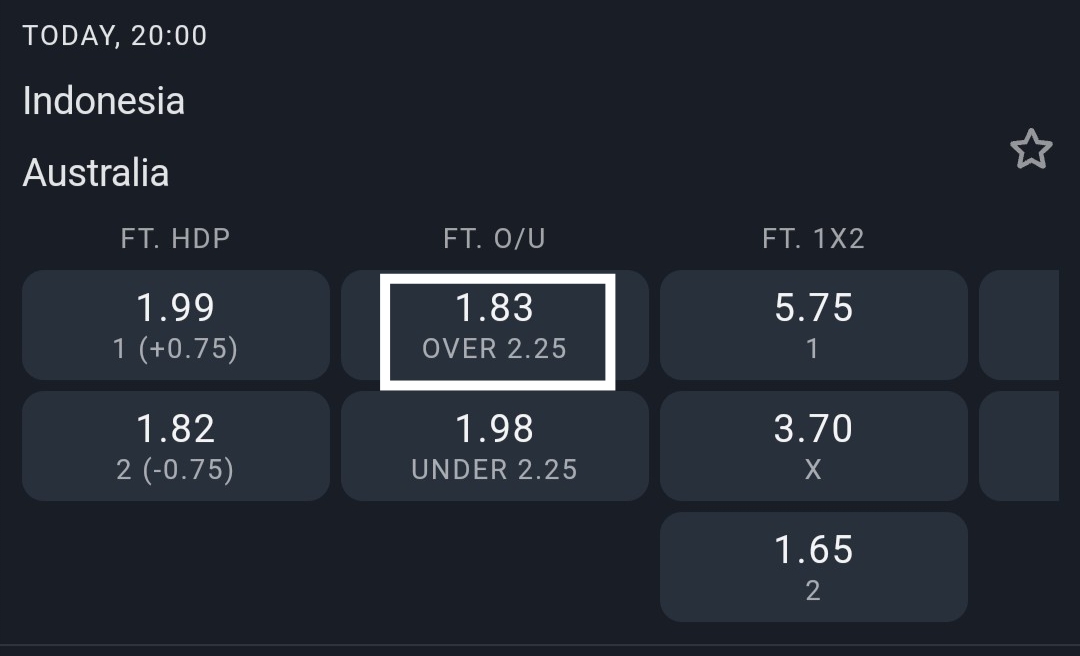The image size is (1080, 656).
Task: Choose the draw X at 3.70
Action: [814, 446]
